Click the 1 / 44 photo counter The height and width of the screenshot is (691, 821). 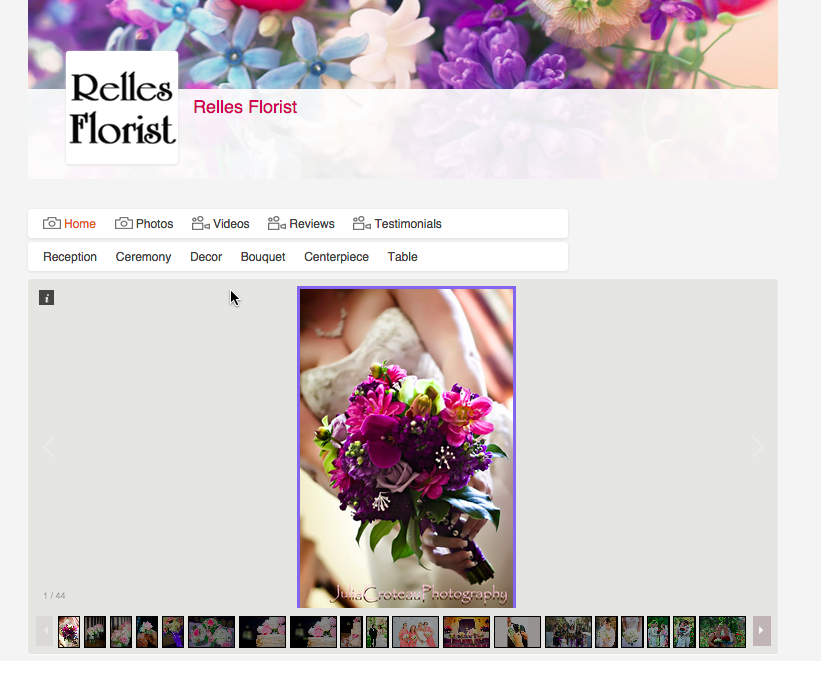(54, 596)
